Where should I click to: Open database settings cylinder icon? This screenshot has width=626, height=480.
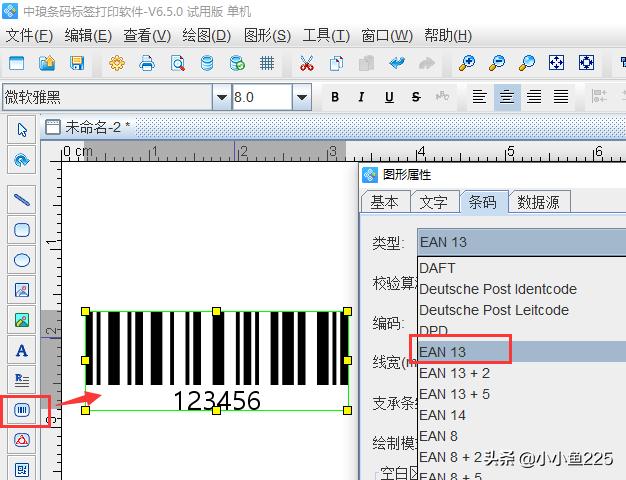[207, 63]
